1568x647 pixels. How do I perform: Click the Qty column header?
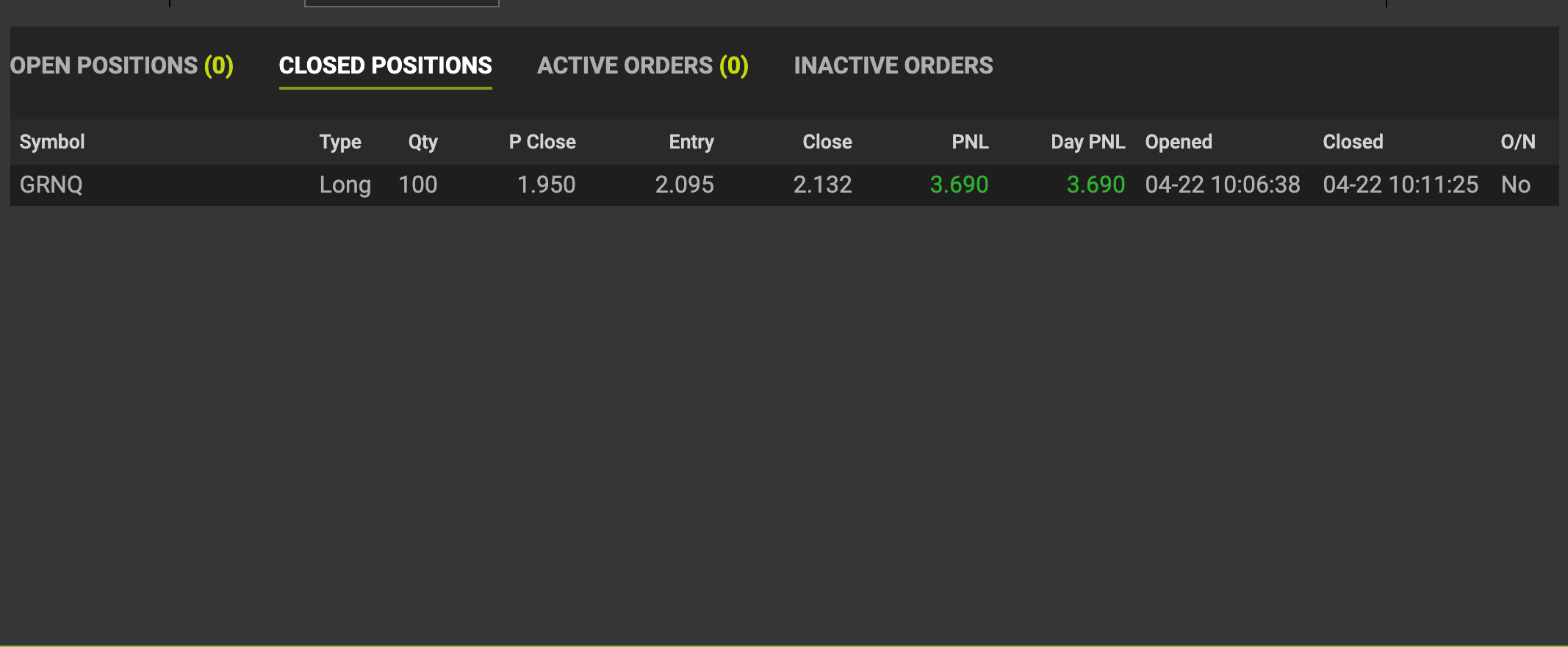(422, 142)
